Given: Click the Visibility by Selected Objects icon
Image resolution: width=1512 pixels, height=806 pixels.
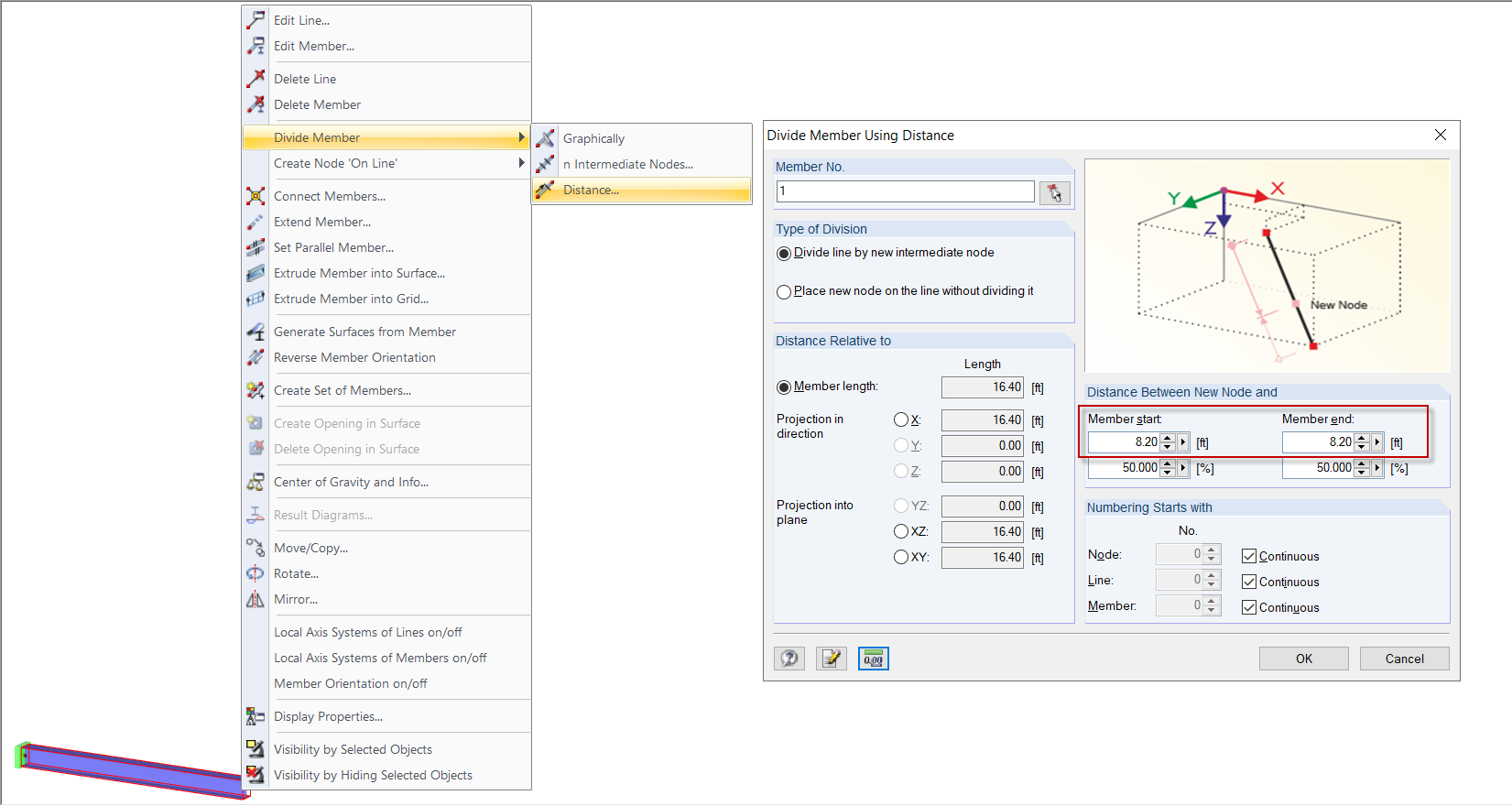Looking at the screenshot, I should pos(256,749).
